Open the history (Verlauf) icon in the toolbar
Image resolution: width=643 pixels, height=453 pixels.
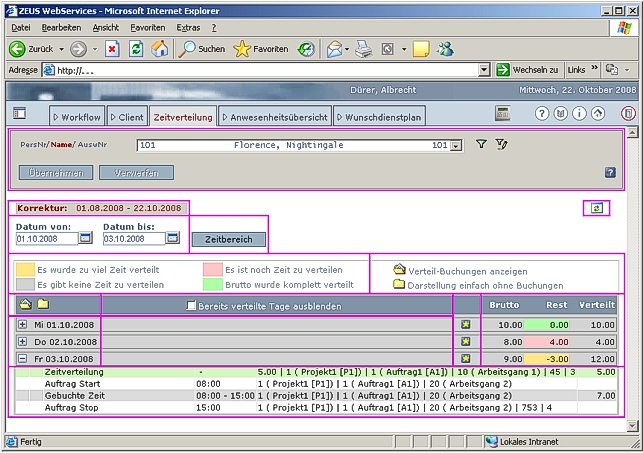tap(306, 49)
